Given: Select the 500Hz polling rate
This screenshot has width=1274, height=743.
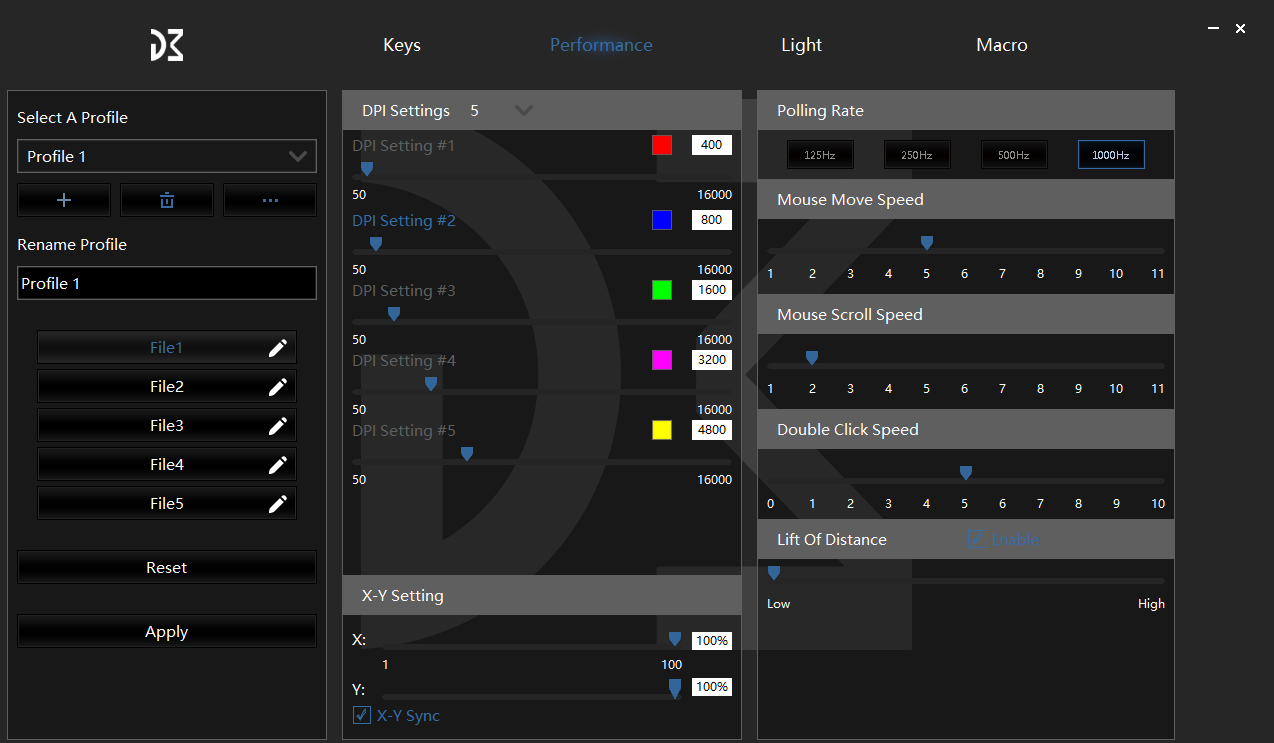Looking at the screenshot, I should click(x=1014, y=155).
